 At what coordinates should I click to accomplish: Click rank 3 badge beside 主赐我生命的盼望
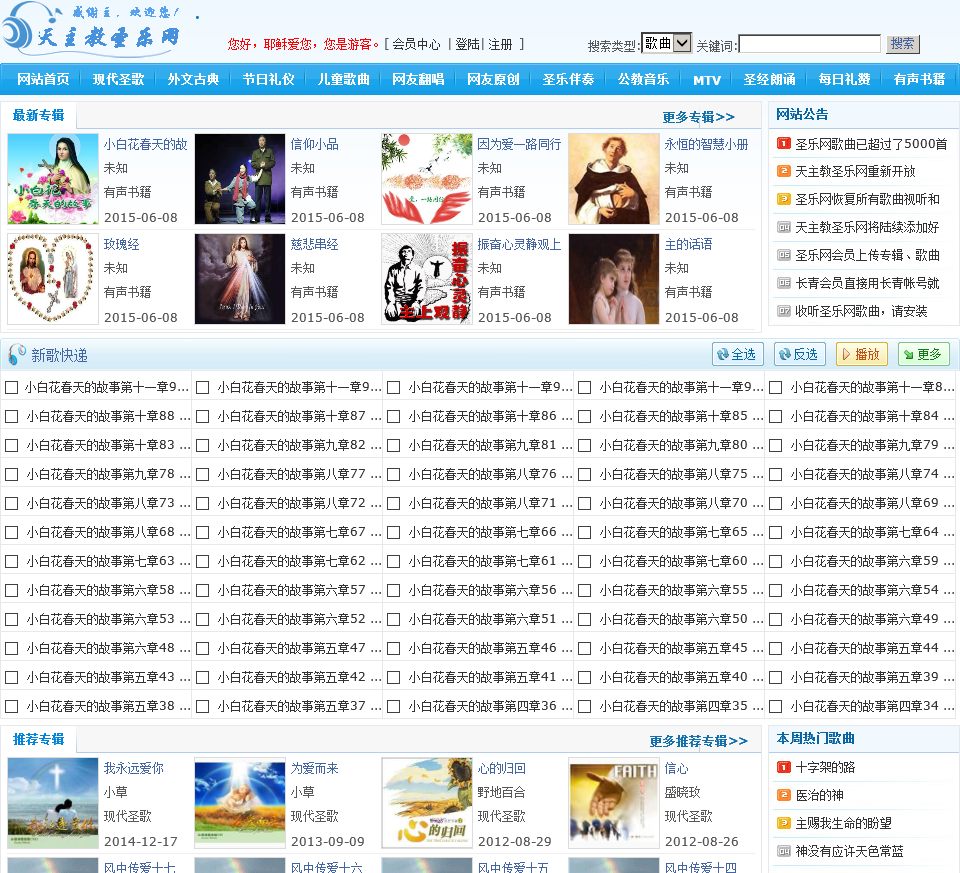(784, 823)
